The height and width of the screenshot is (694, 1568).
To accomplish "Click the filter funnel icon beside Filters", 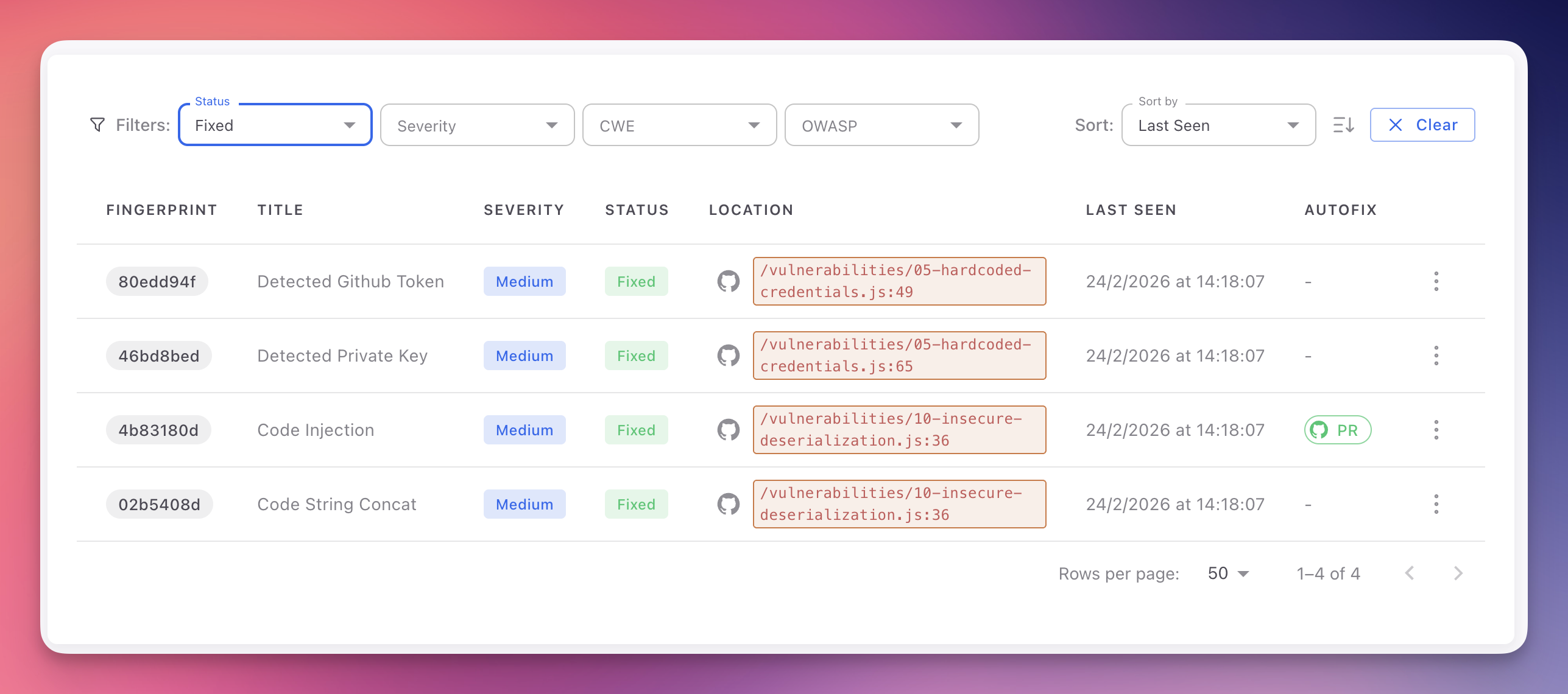I will pos(98,124).
